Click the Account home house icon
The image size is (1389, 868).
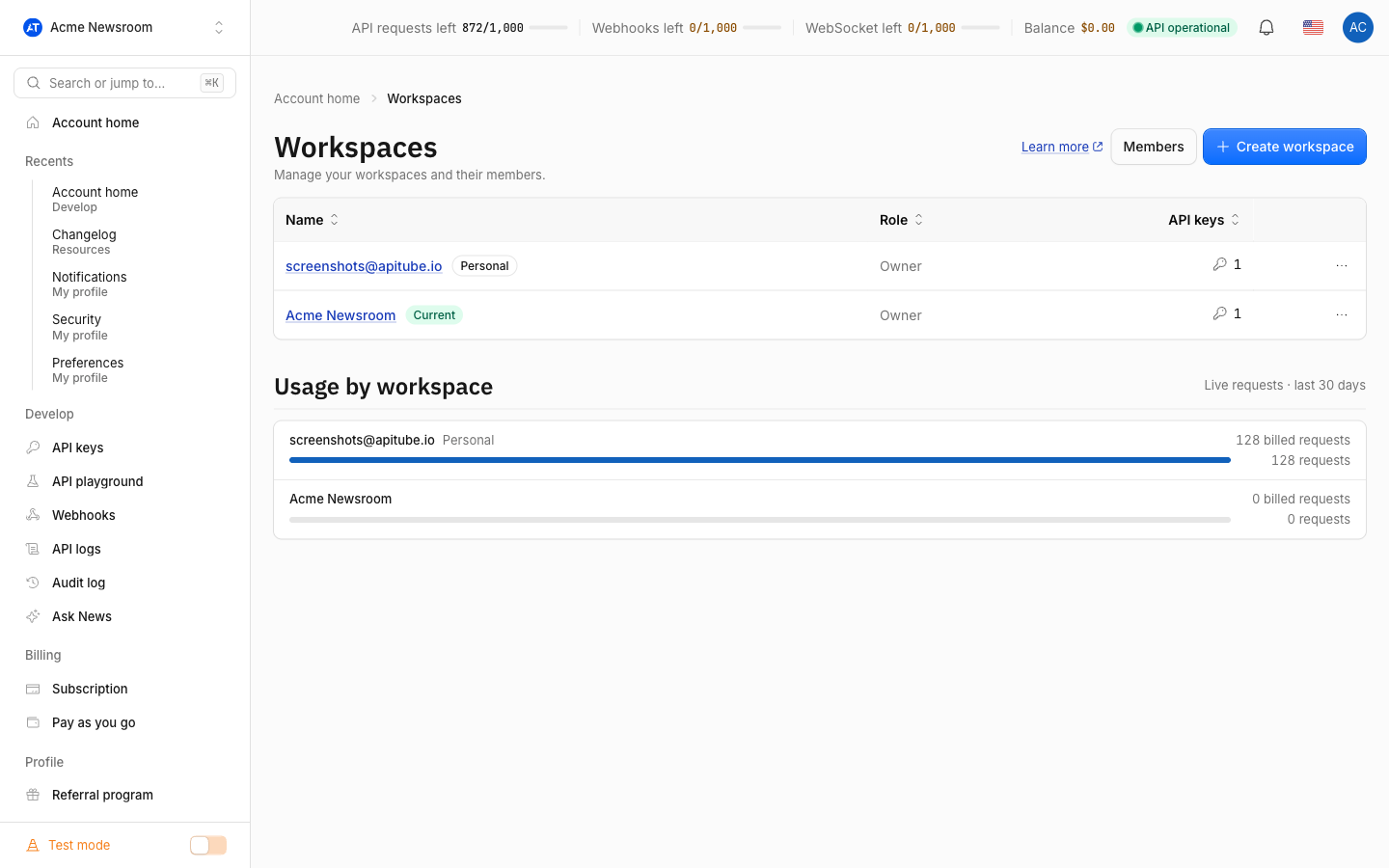pos(33,122)
